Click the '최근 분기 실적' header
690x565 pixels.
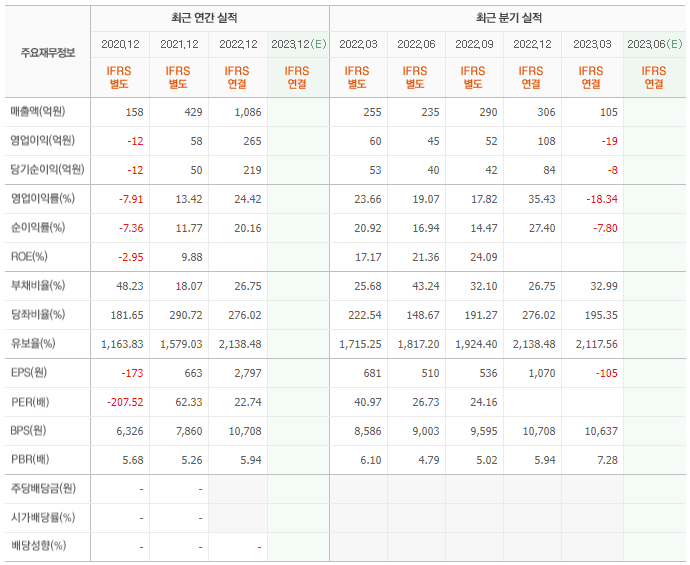click(x=509, y=18)
